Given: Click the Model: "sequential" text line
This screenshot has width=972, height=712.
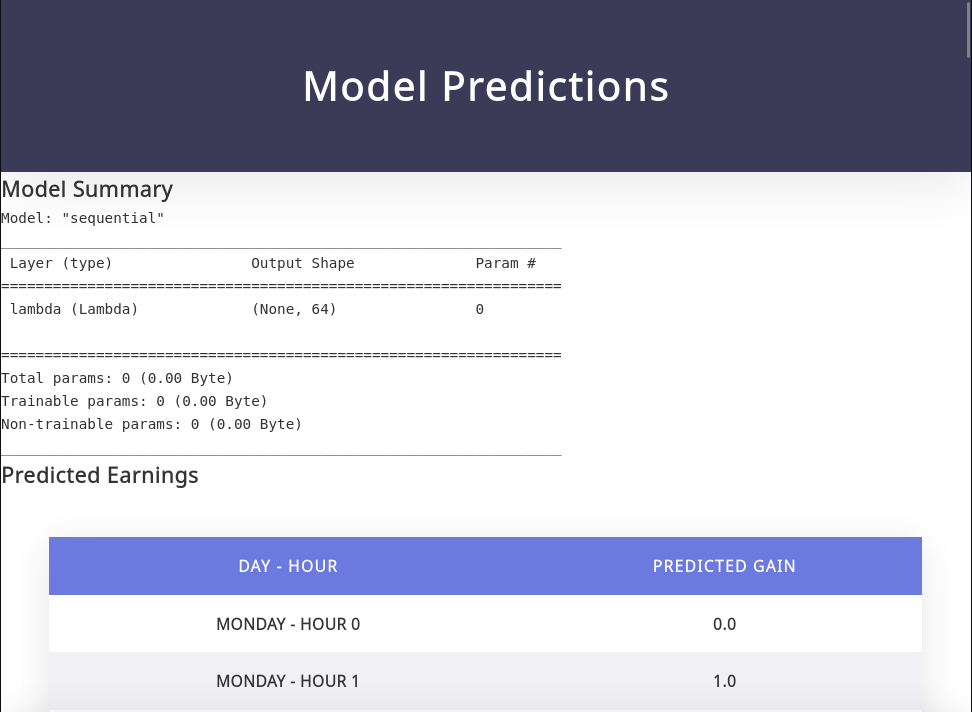Looking at the screenshot, I should click(x=83, y=218).
